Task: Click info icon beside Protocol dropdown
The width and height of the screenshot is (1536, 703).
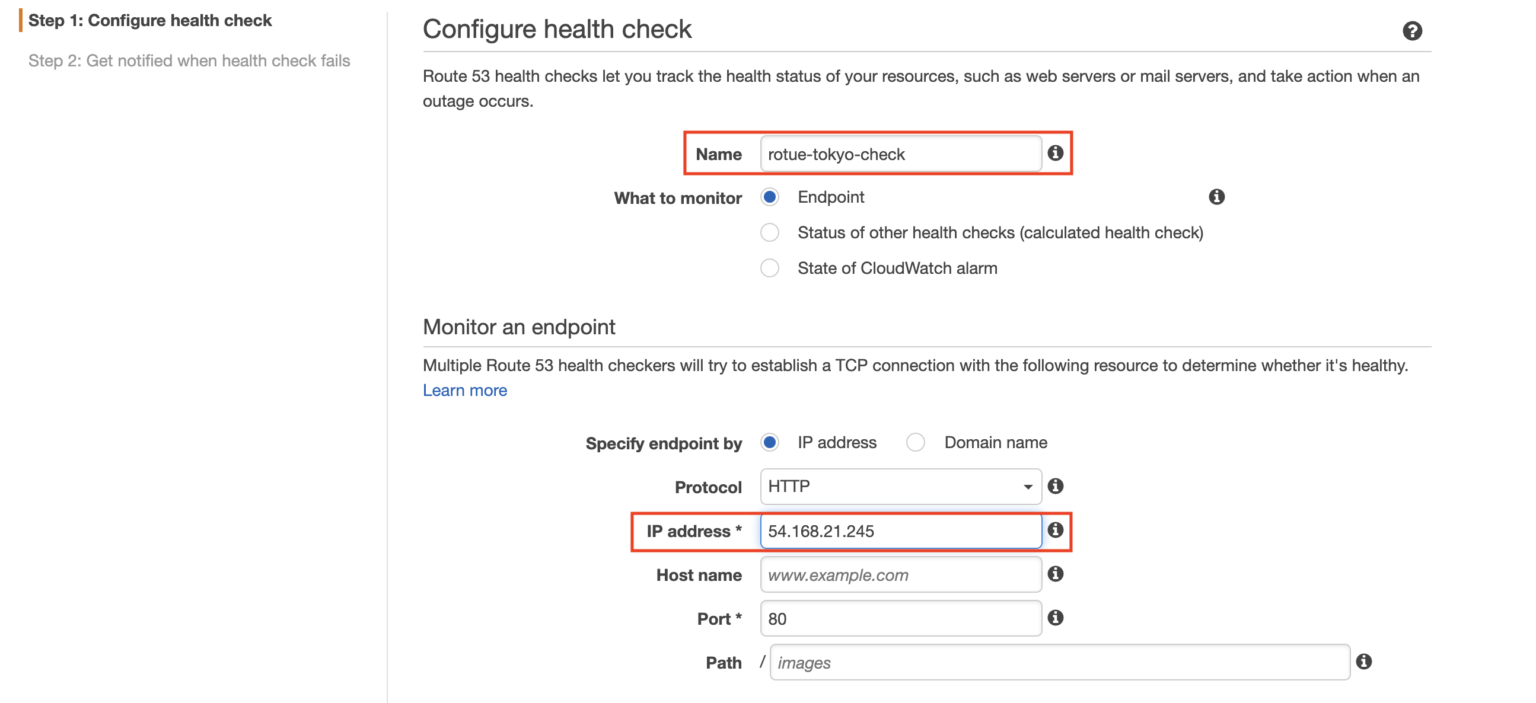Action: click(1055, 486)
